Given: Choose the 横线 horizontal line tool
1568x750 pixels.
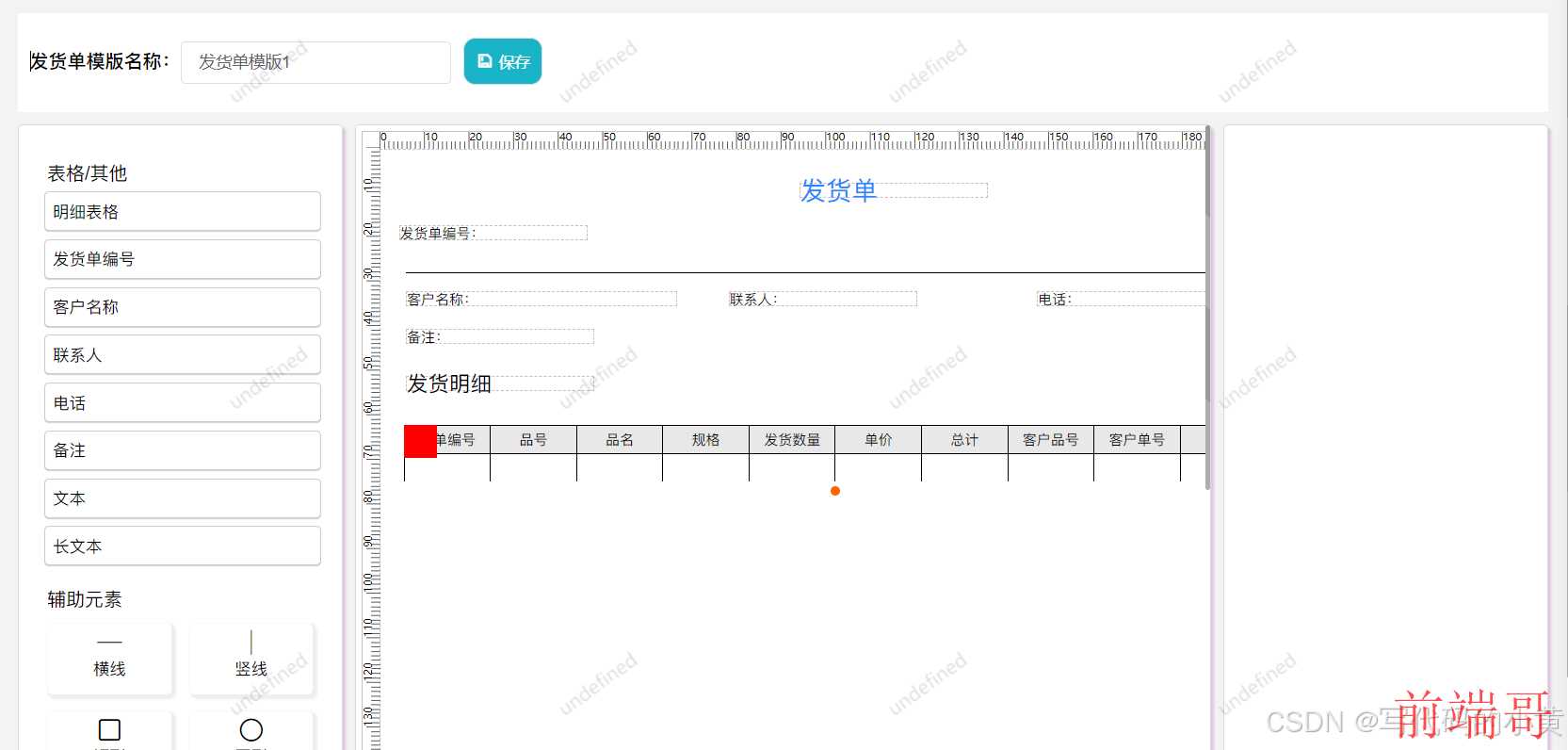Looking at the screenshot, I should click(110, 659).
